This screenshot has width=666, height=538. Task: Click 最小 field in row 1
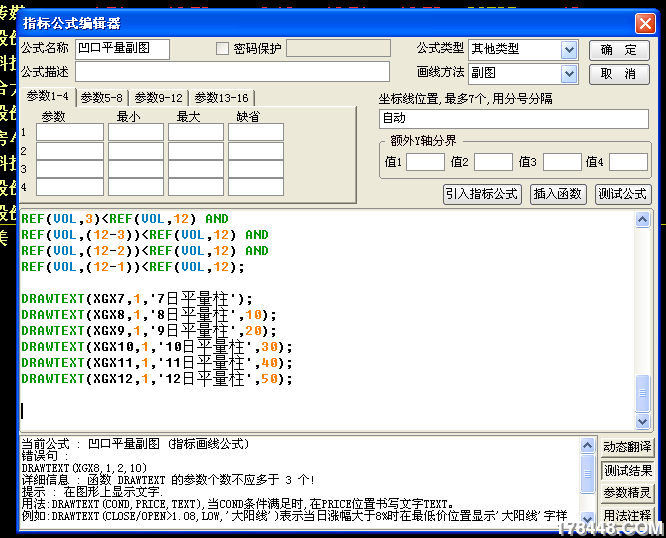coord(135,132)
